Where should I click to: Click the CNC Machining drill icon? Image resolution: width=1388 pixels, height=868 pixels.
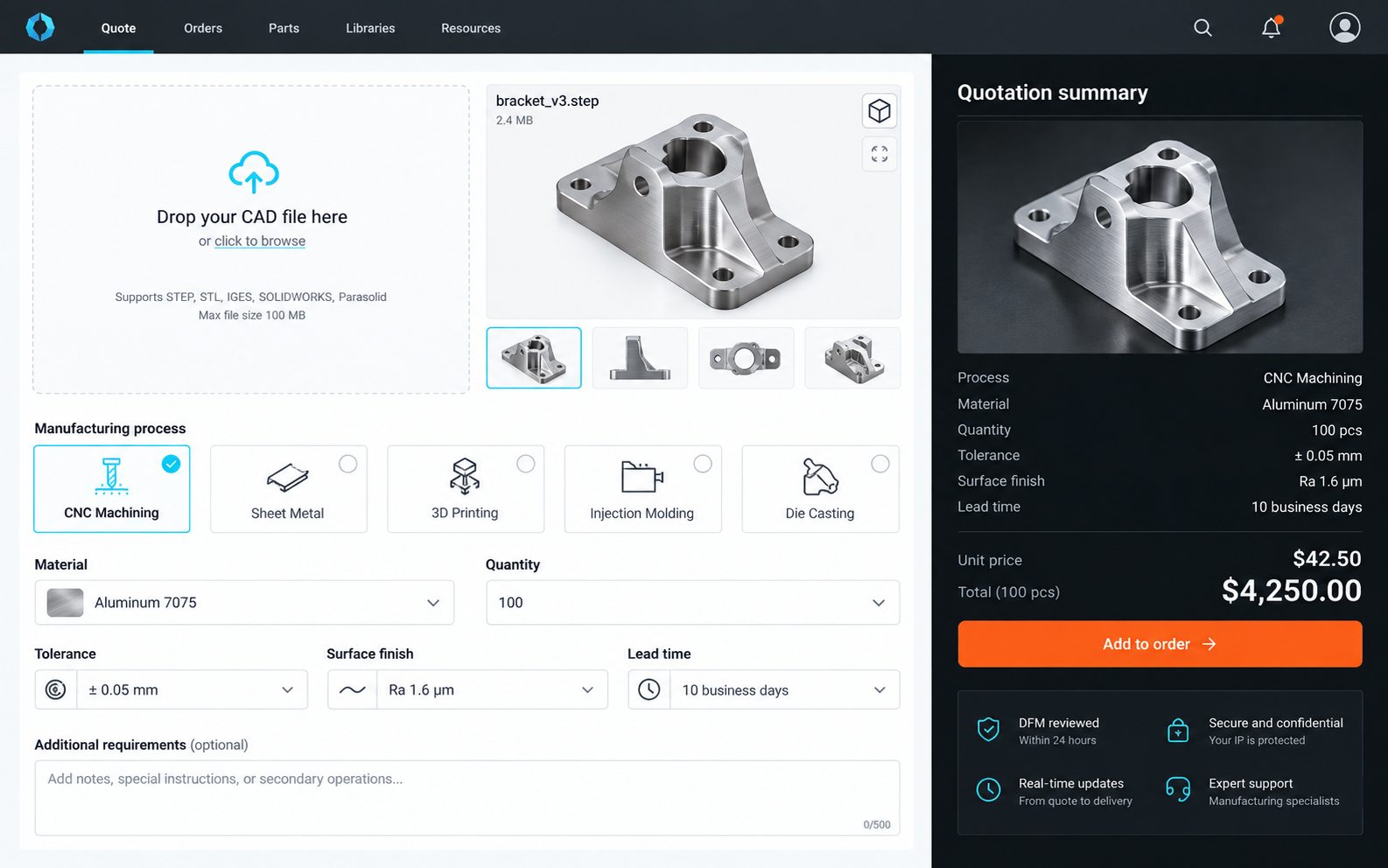(x=111, y=476)
